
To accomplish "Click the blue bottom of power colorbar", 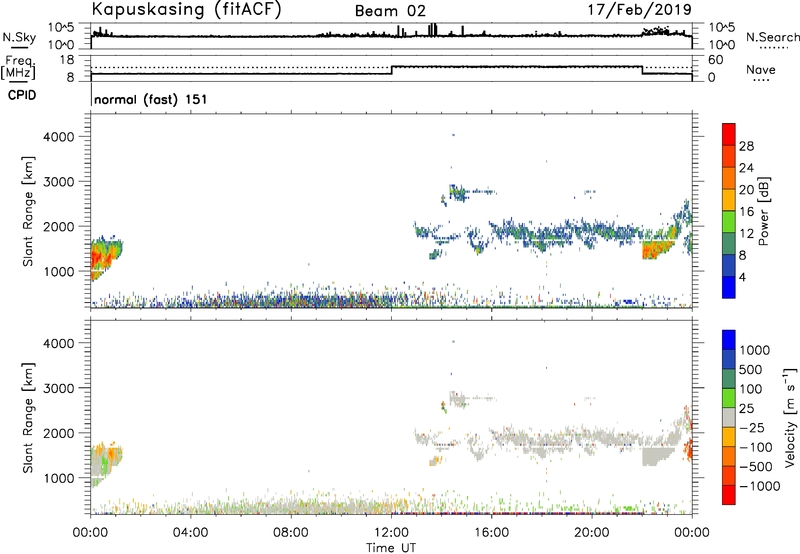I will [x=729, y=287].
